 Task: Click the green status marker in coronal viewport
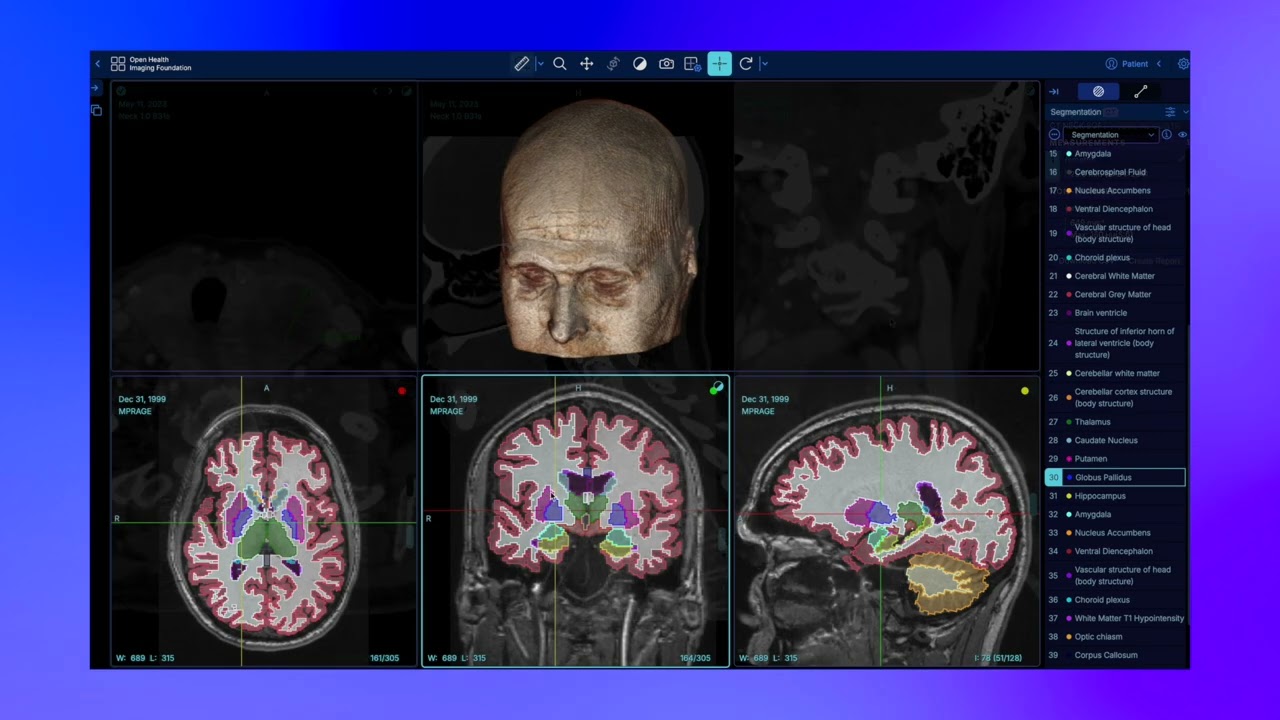[715, 389]
